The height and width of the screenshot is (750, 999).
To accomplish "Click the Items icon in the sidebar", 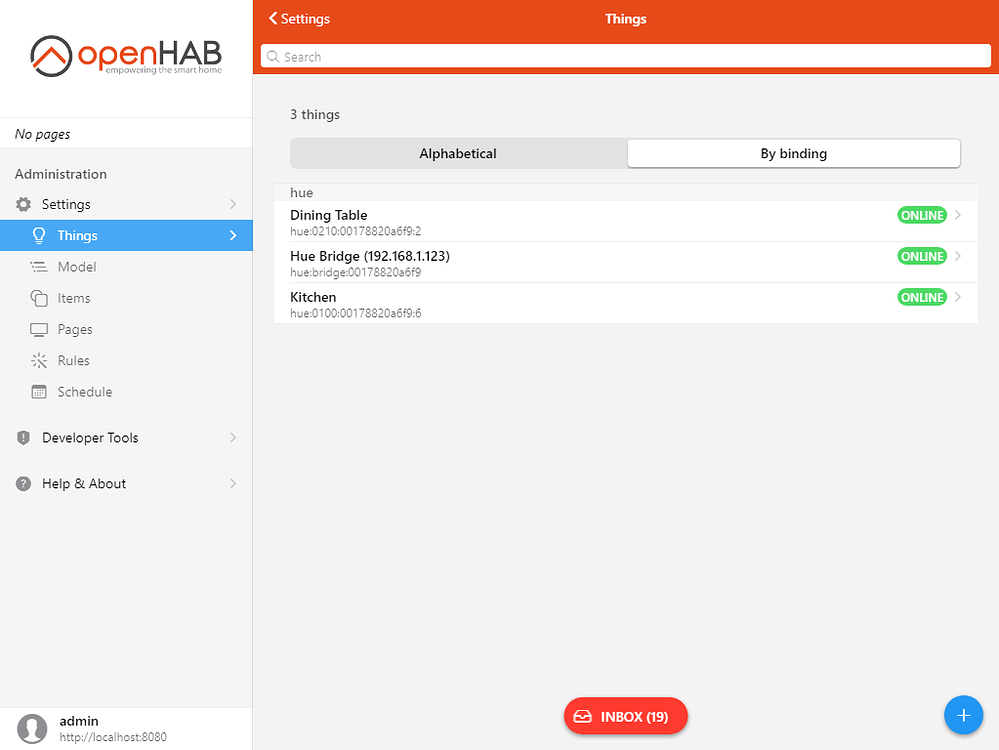I will 40,298.
